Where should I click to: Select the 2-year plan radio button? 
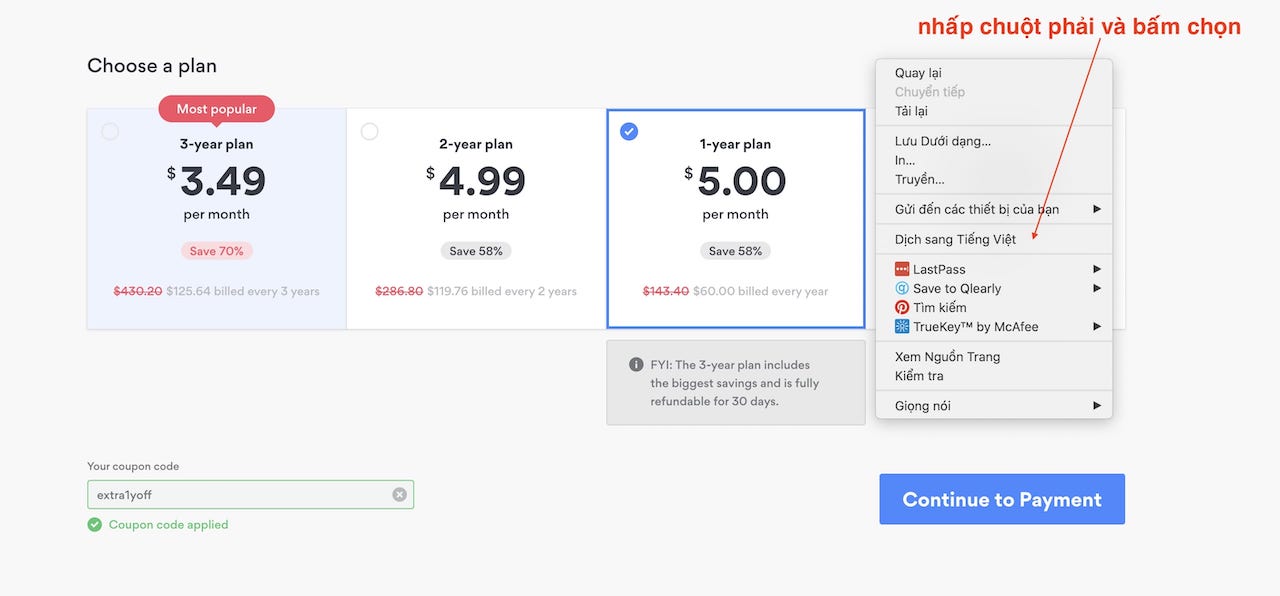pyautogui.click(x=370, y=132)
